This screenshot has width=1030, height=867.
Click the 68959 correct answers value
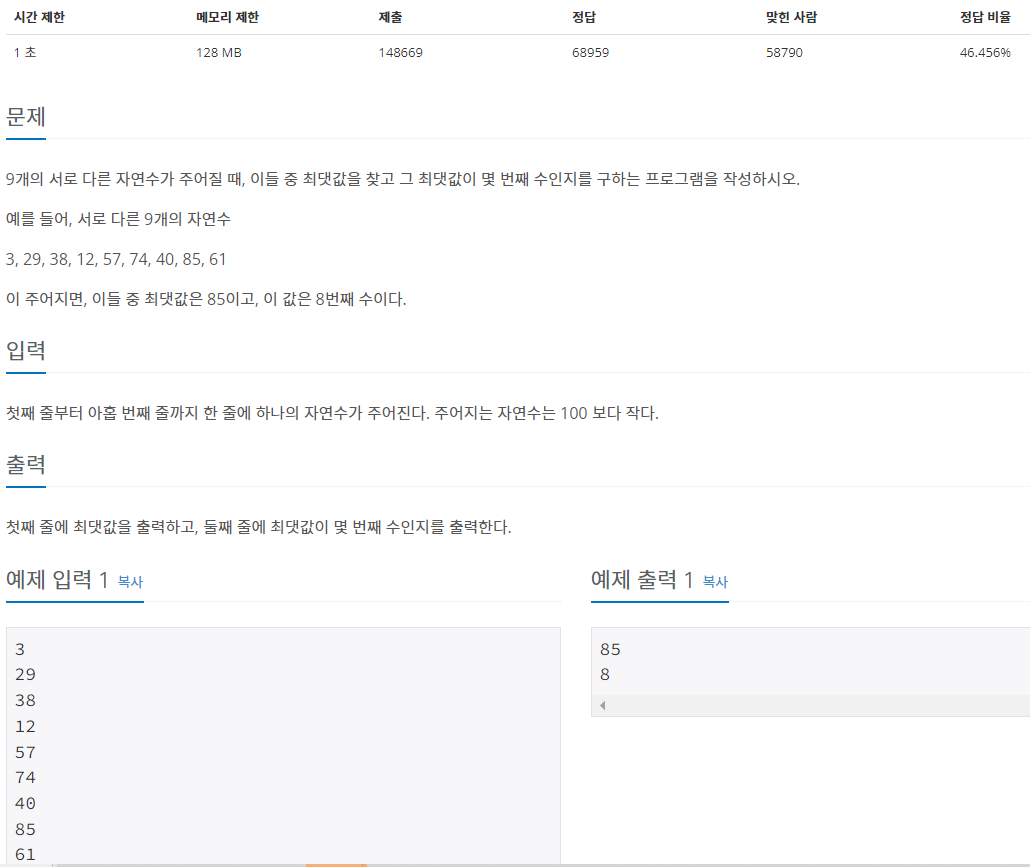(591, 53)
